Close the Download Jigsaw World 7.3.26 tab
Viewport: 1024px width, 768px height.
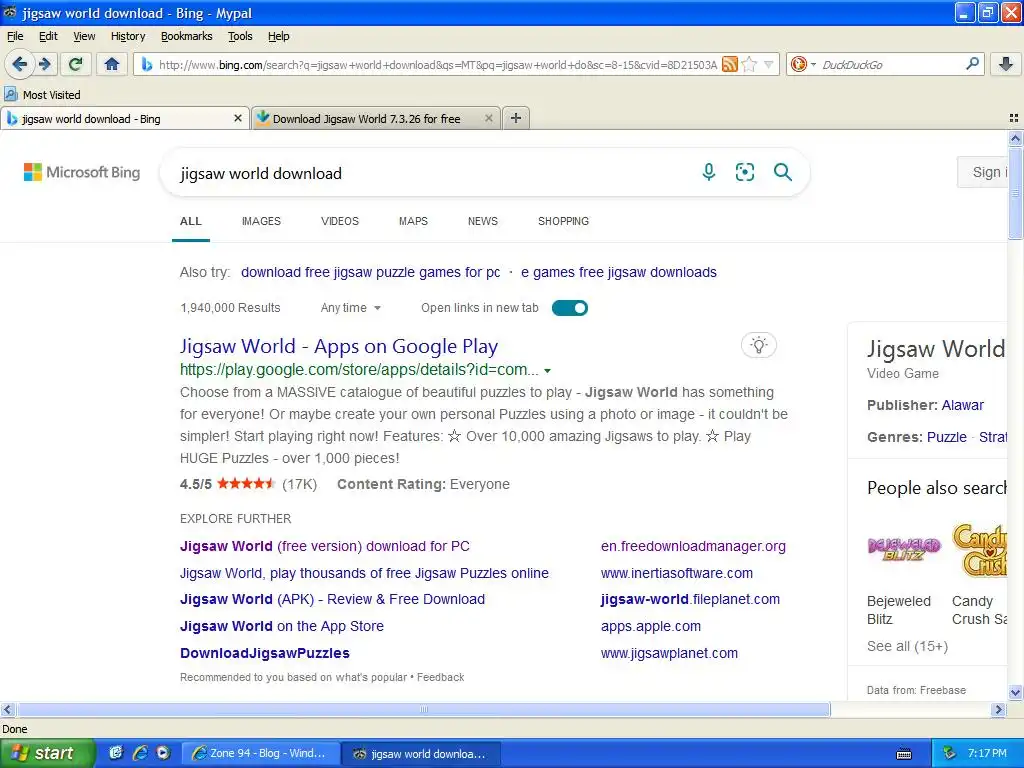coord(488,118)
